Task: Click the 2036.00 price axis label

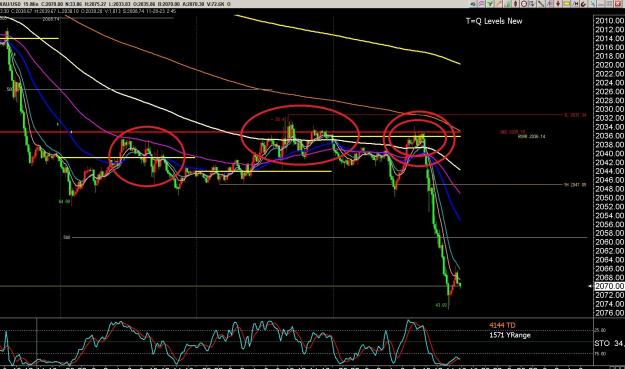Action: coord(609,136)
